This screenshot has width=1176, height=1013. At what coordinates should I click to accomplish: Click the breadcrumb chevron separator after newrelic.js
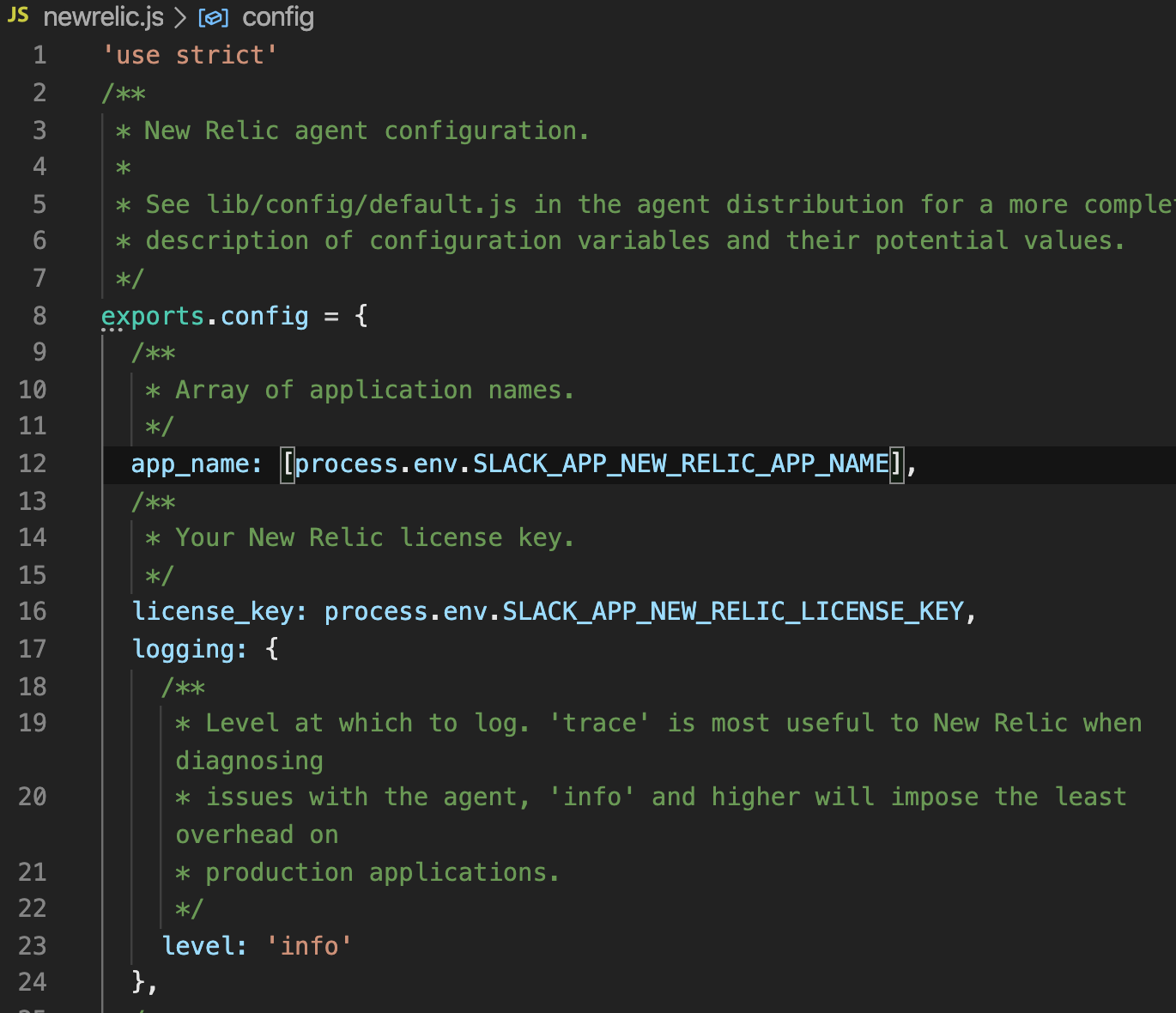[x=180, y=17]
